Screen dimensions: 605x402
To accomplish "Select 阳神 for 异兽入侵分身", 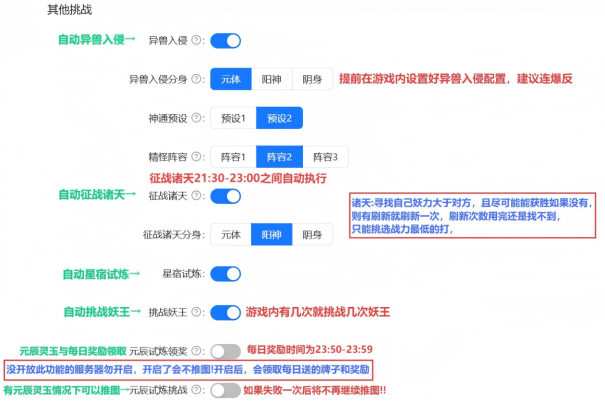I will 272,78.
